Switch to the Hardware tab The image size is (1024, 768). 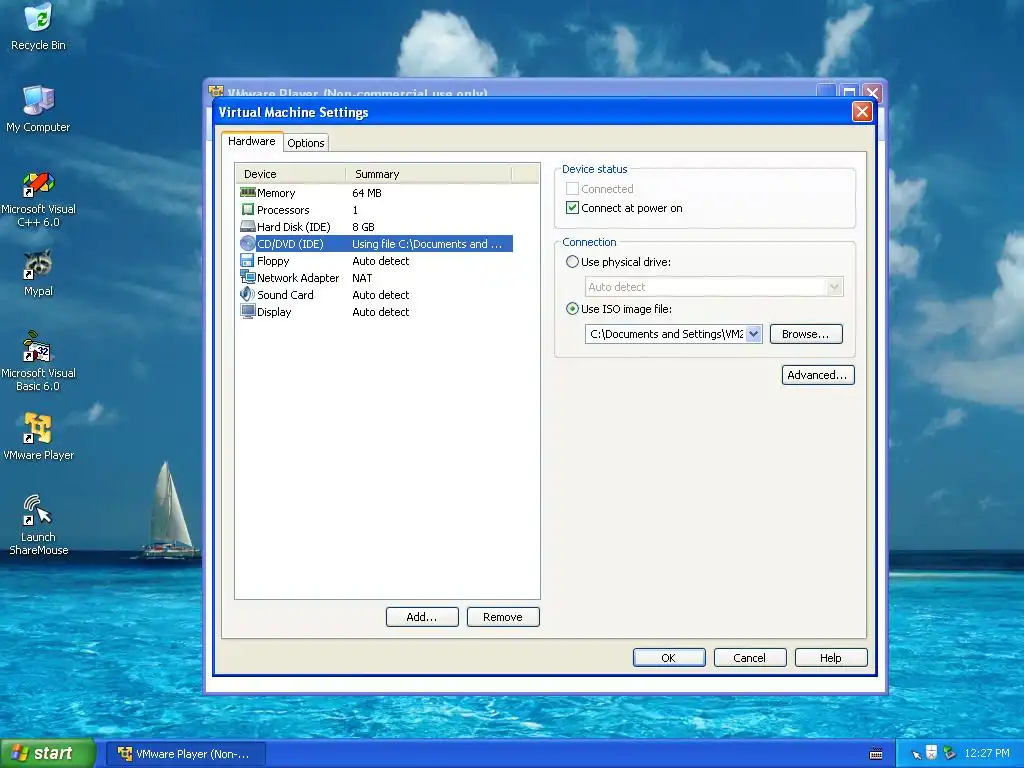click(252, 141)
